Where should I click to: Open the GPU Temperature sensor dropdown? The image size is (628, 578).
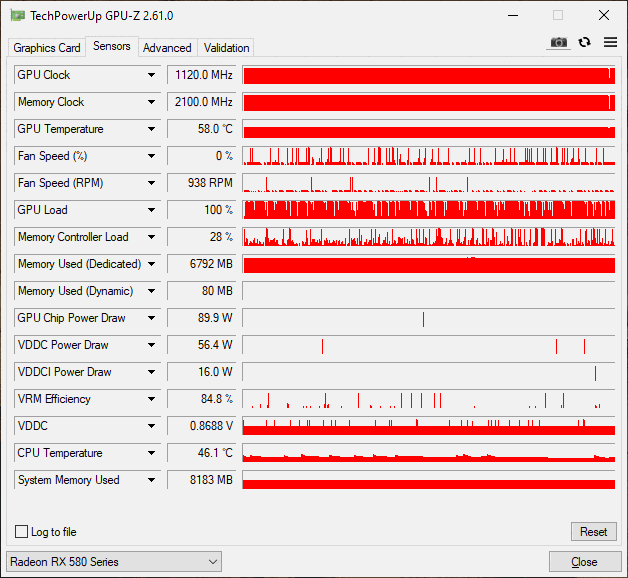click(x=151, y=129)
